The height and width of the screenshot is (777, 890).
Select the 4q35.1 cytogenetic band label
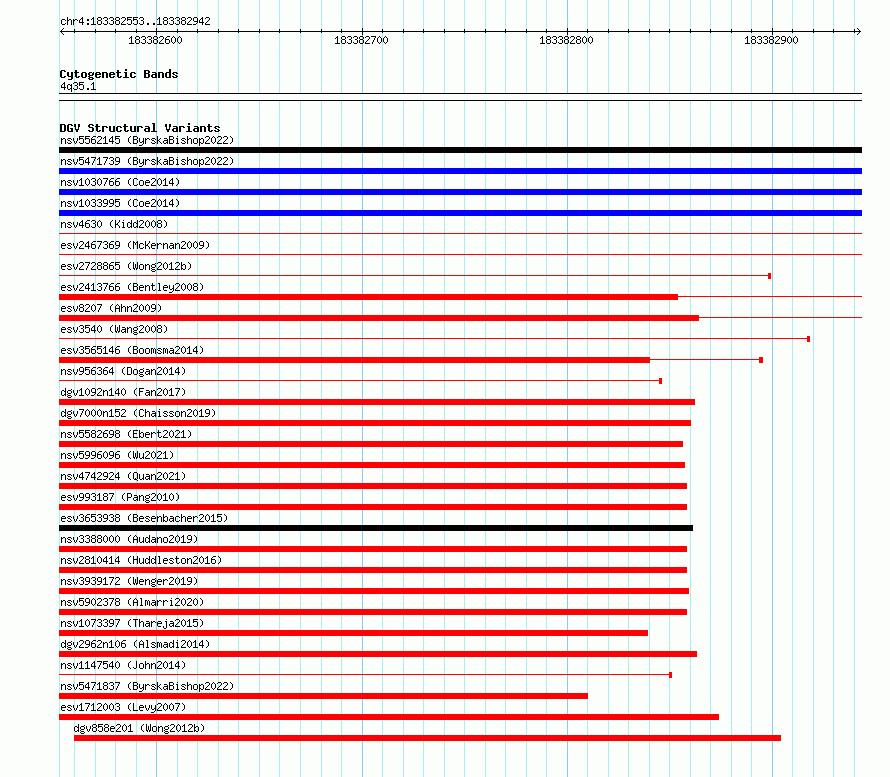pyautogui.click(x=78, y=86)
